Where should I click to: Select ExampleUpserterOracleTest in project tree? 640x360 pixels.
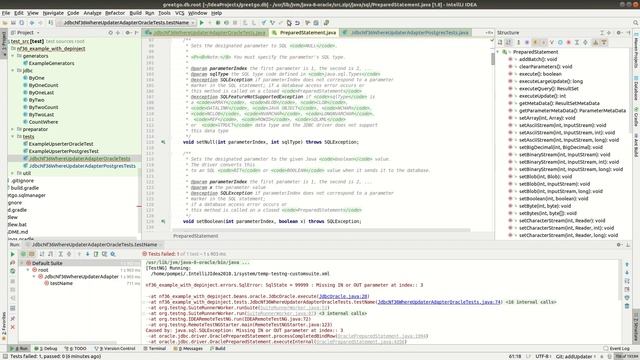coord(61,144)
